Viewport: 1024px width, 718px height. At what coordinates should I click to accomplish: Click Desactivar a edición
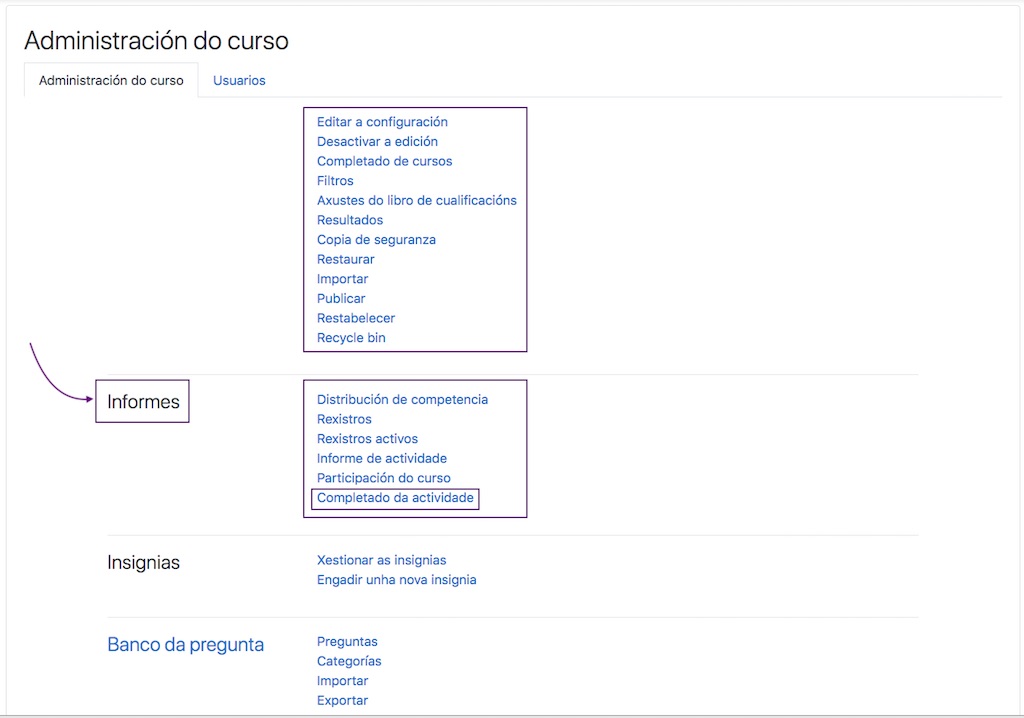pyautogui.click(x=376, y=141)
